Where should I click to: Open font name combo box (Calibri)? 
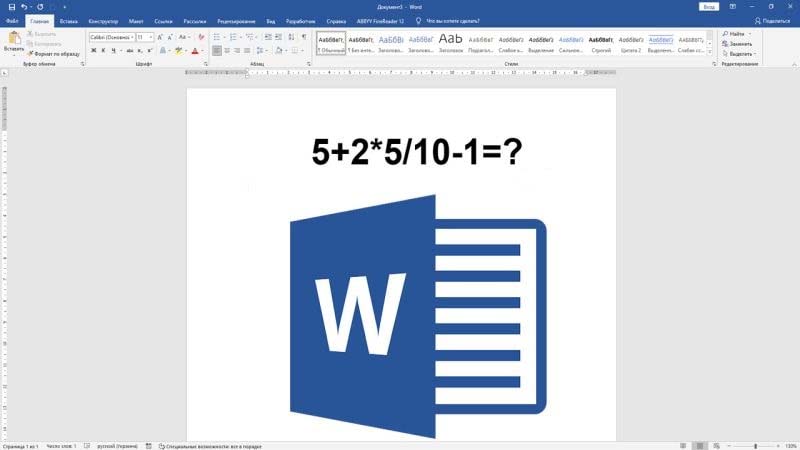click(x=112, y=37)
